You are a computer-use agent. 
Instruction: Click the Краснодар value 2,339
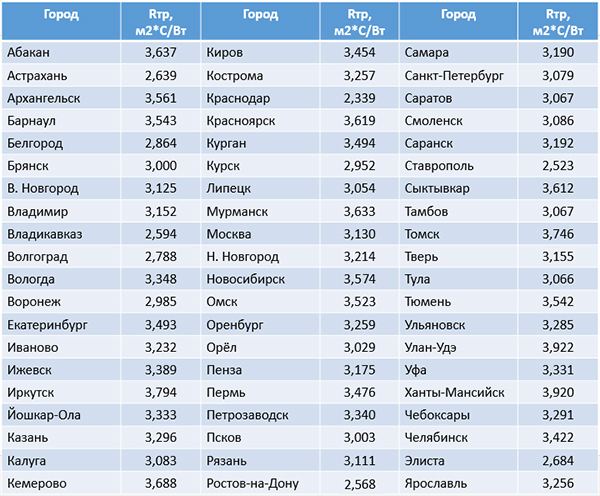tap(359, 98)
